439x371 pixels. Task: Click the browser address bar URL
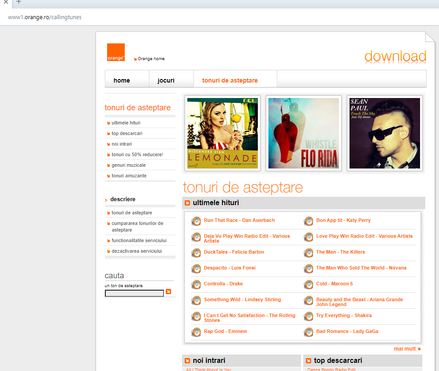click(x=45, y=17)
